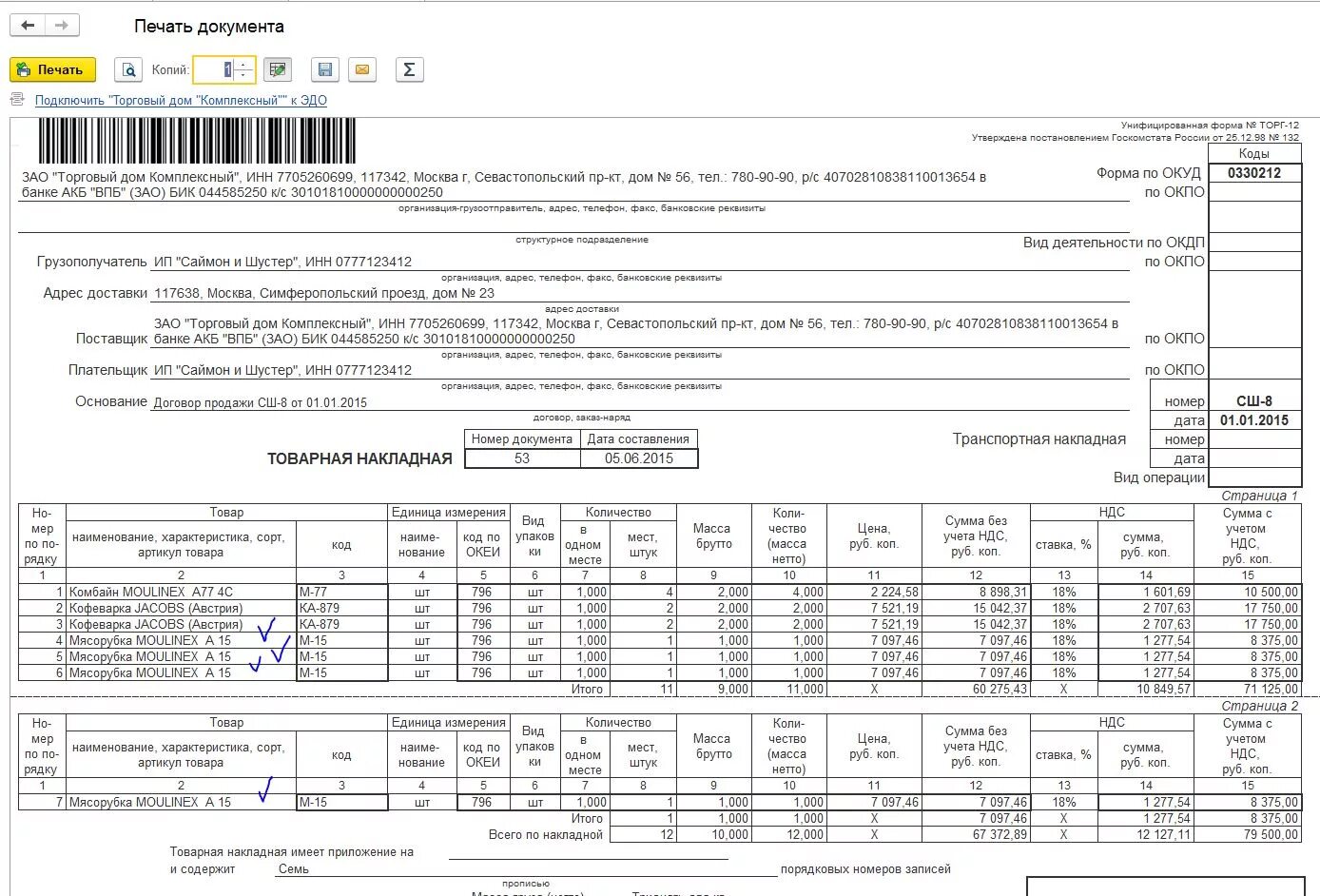Screen dimensions: 1320x896
Task: Click the Всего по накладной label
Action: [546, 834]
